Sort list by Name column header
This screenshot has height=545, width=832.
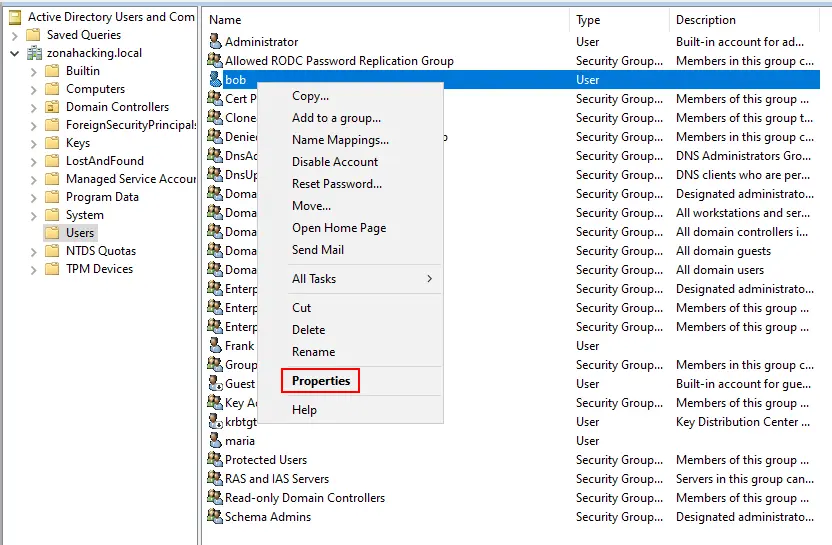tap(385, 20)
